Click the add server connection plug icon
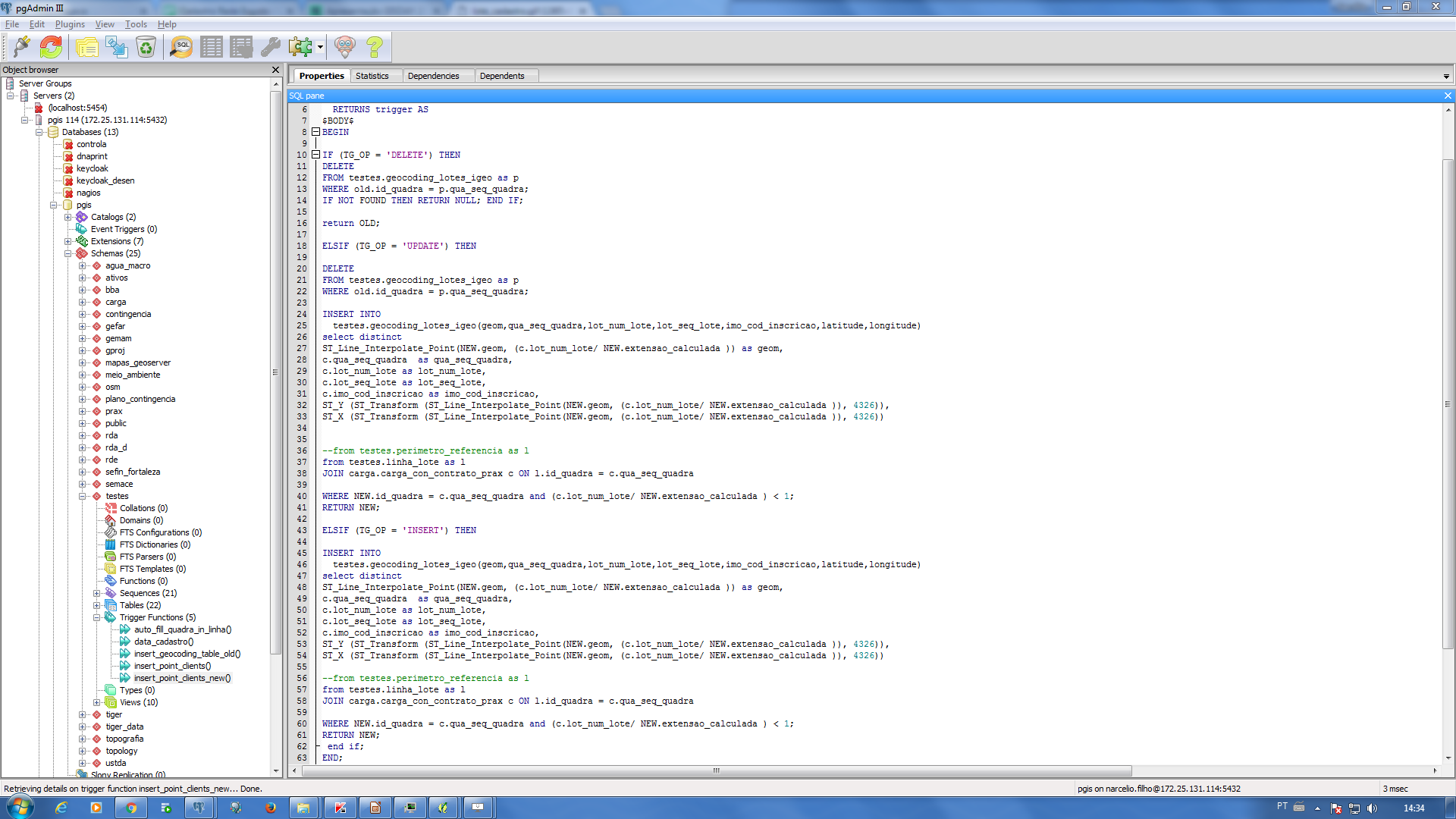1456x819 pixels. click(22, 47)
